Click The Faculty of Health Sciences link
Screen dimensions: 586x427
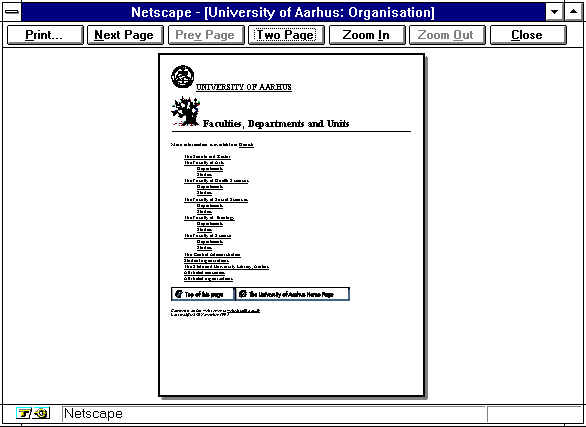click(x=216, y=181)
